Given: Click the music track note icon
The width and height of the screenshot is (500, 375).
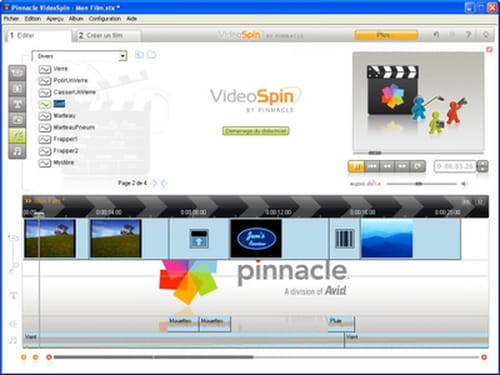Looking at the screenshot, I should (x=13, y=340).
